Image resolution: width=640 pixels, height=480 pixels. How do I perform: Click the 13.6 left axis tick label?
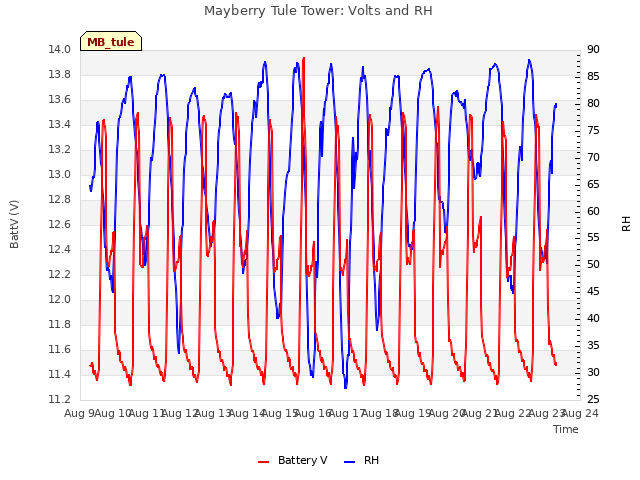click(x=59, y=100)
